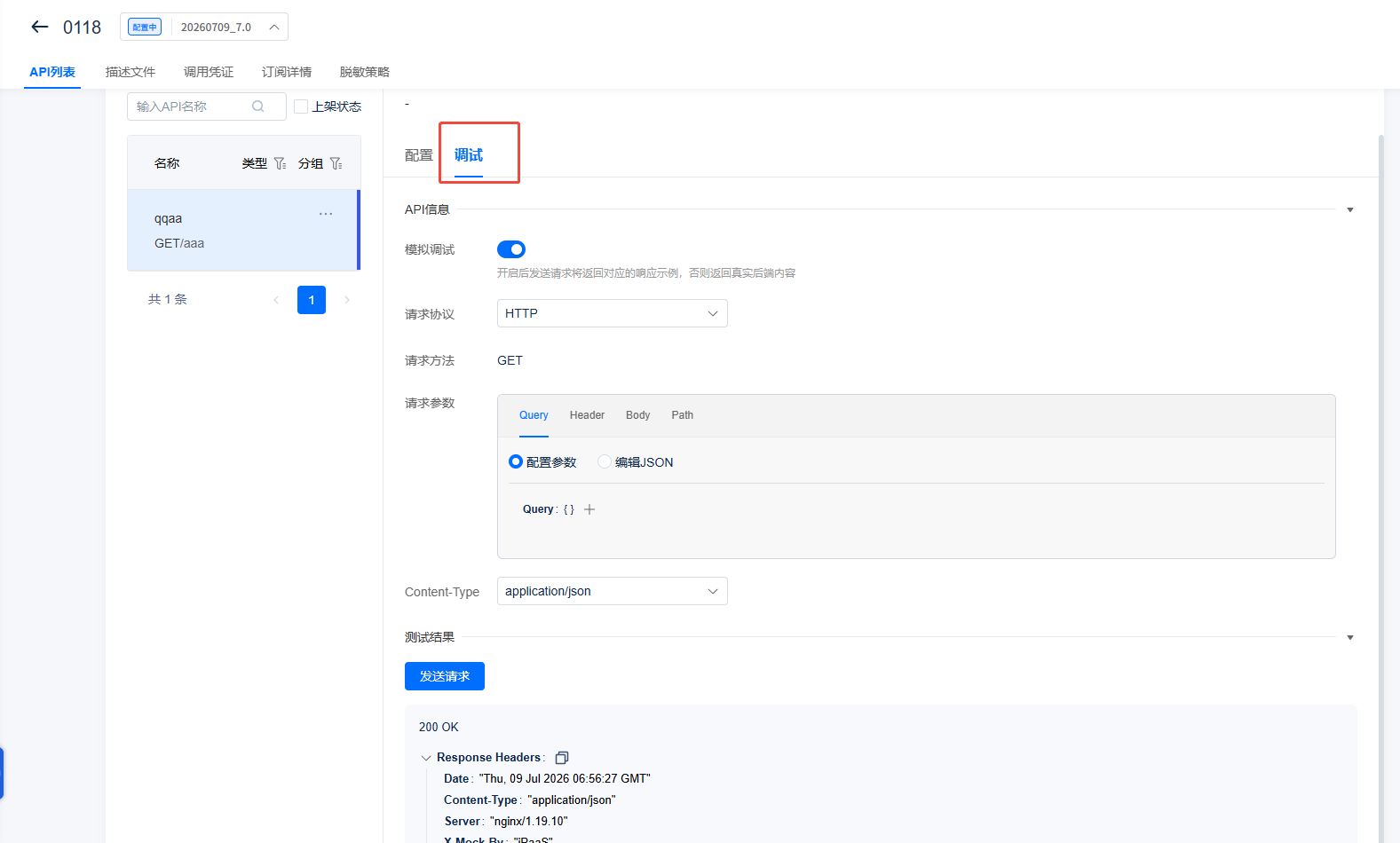
Task: Collapse the API信息 section
Action: (x=1350, y=210)
